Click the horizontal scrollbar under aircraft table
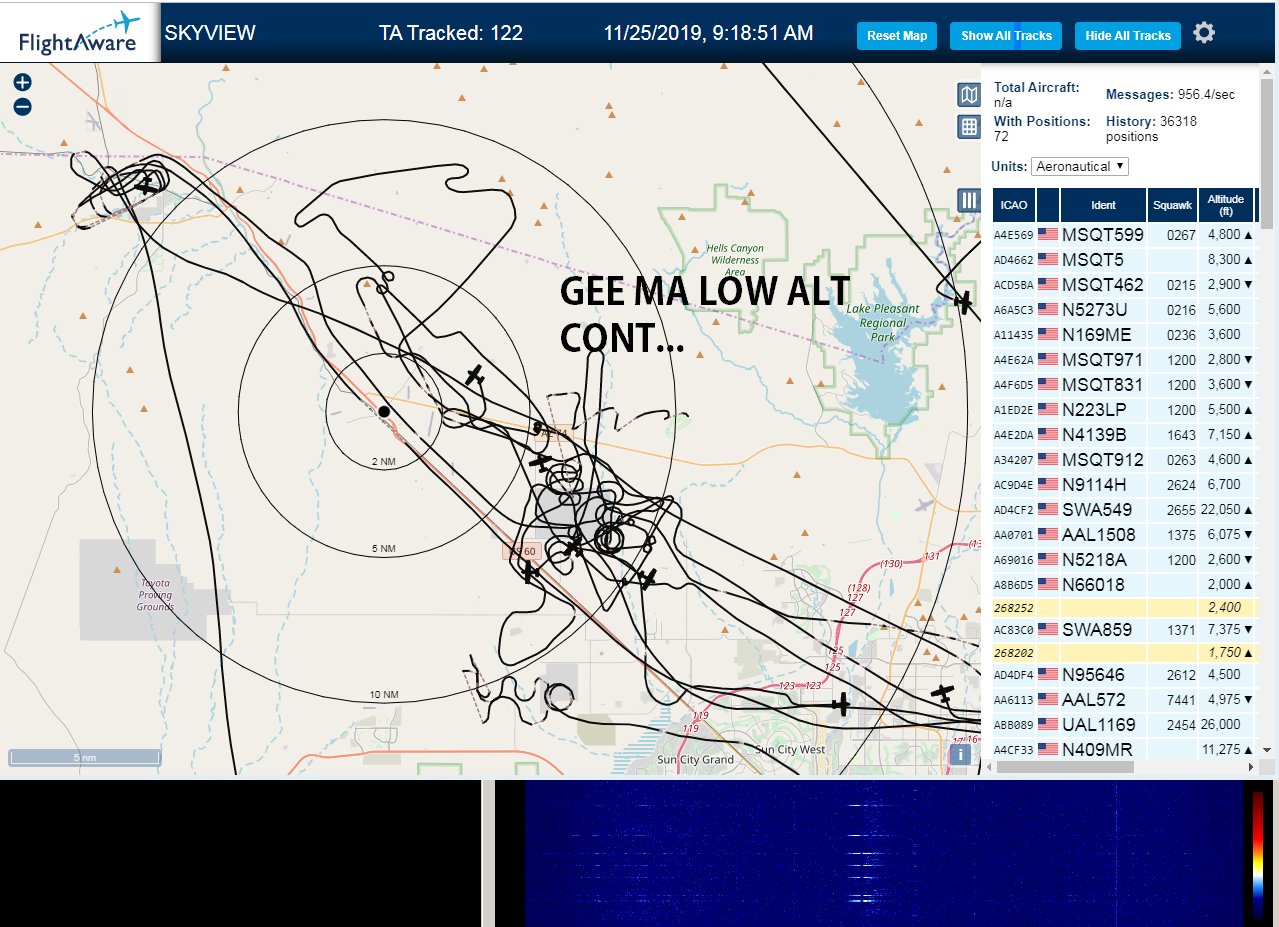Viewport: 1279px width, 927px height. tap(1066, 767)
